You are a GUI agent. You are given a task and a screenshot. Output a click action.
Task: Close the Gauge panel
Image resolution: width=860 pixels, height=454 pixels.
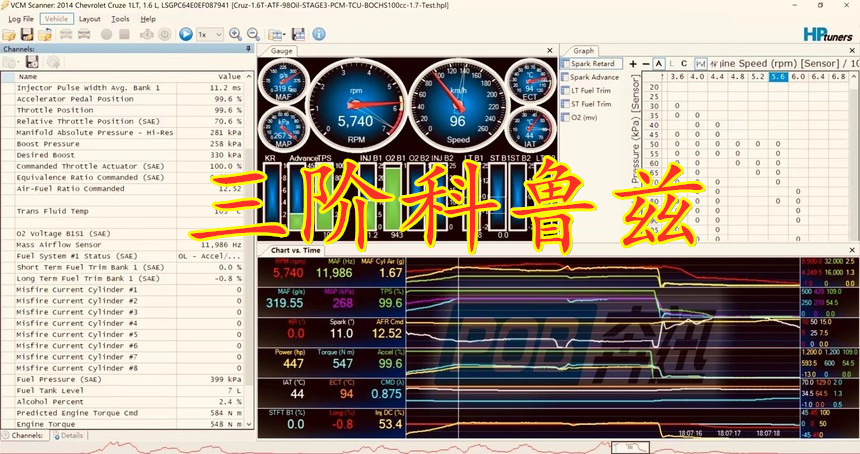click(x=550, y=50)
